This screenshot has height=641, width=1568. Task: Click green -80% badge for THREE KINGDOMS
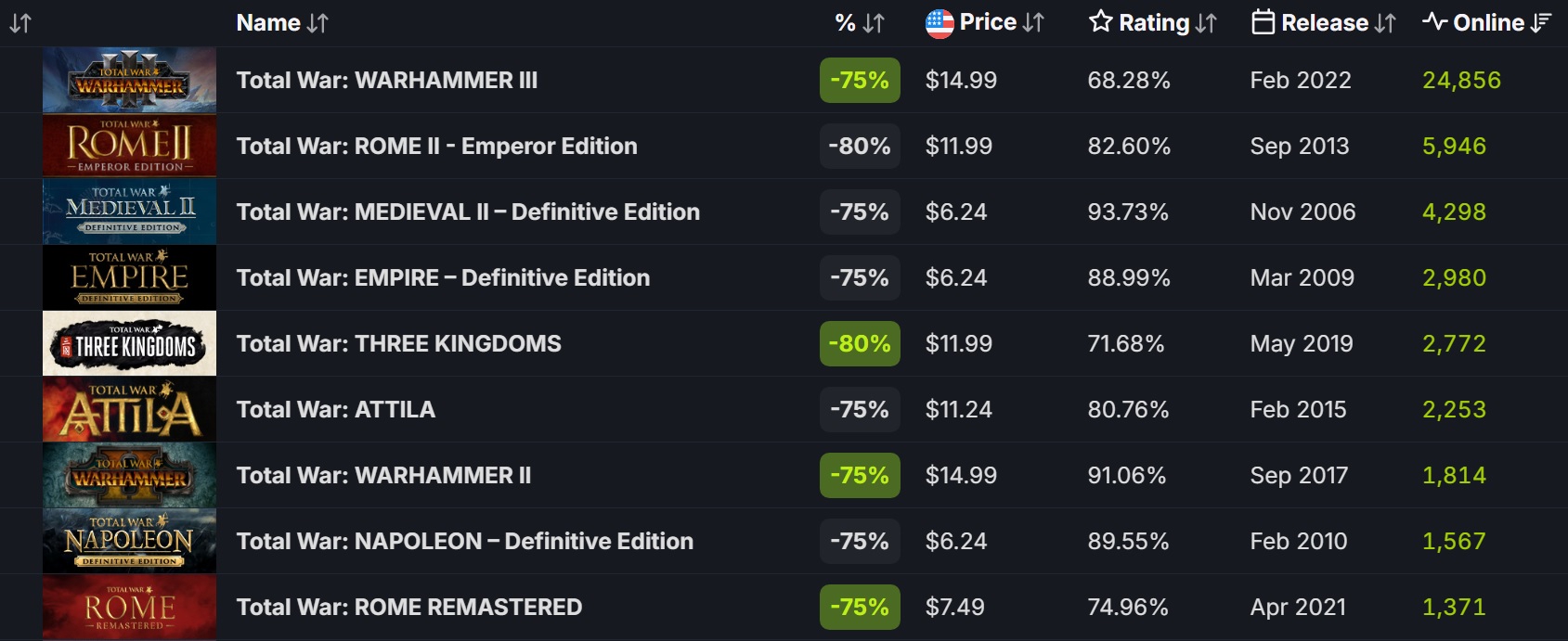coord(860,344)
